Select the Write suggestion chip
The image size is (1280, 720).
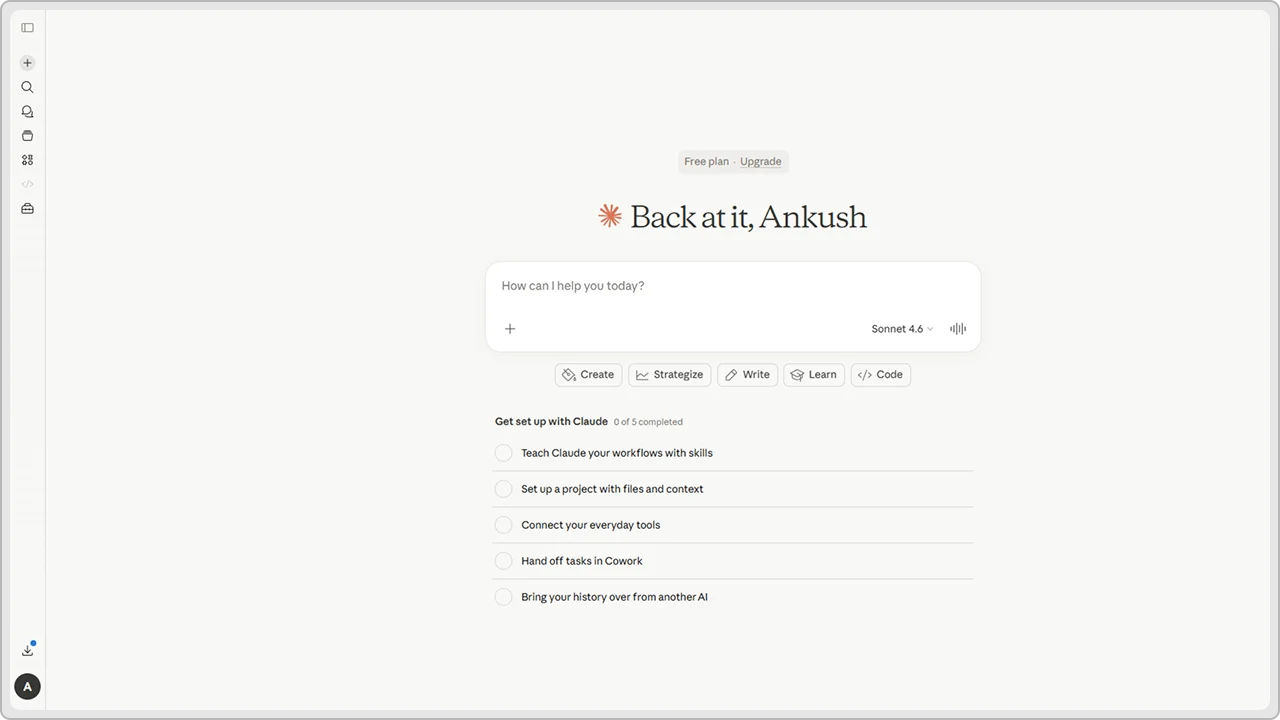pos(747,375)
